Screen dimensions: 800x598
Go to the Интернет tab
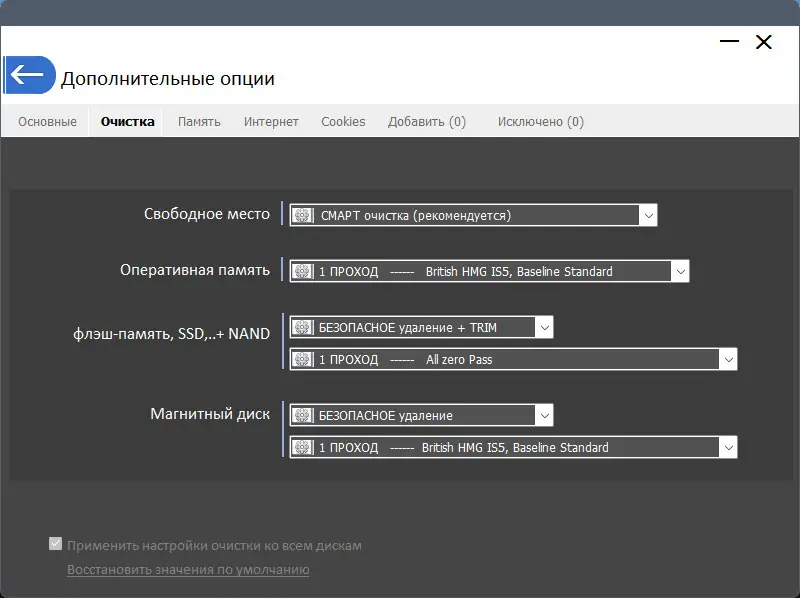(271, 122)
